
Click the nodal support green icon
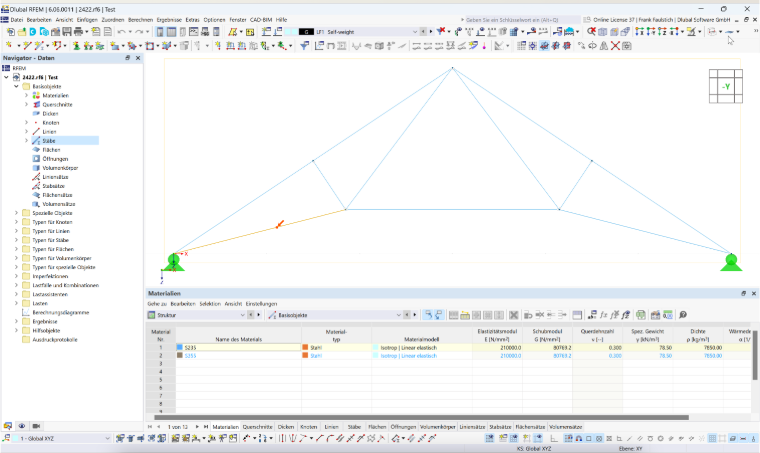pyautogui.click(x=77, y=46)
